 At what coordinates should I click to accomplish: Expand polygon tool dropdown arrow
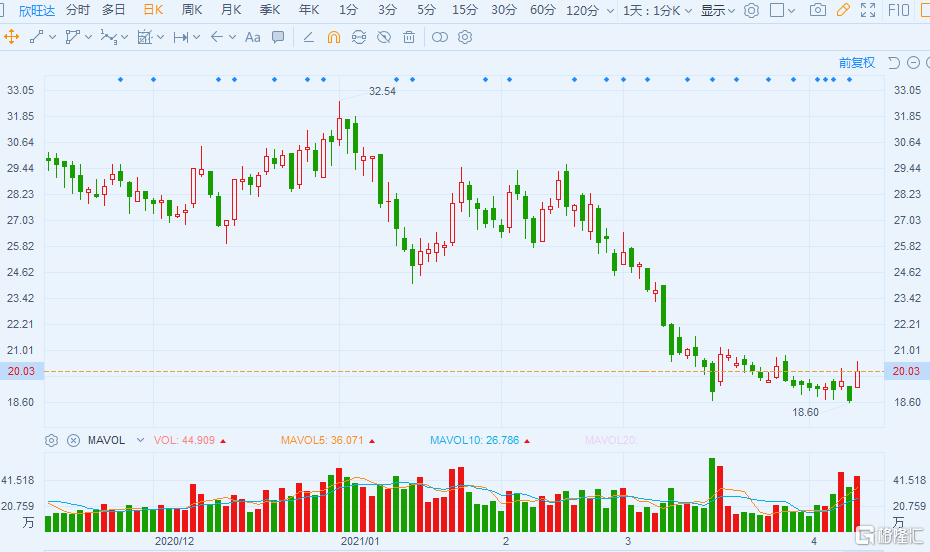(88, 37)
